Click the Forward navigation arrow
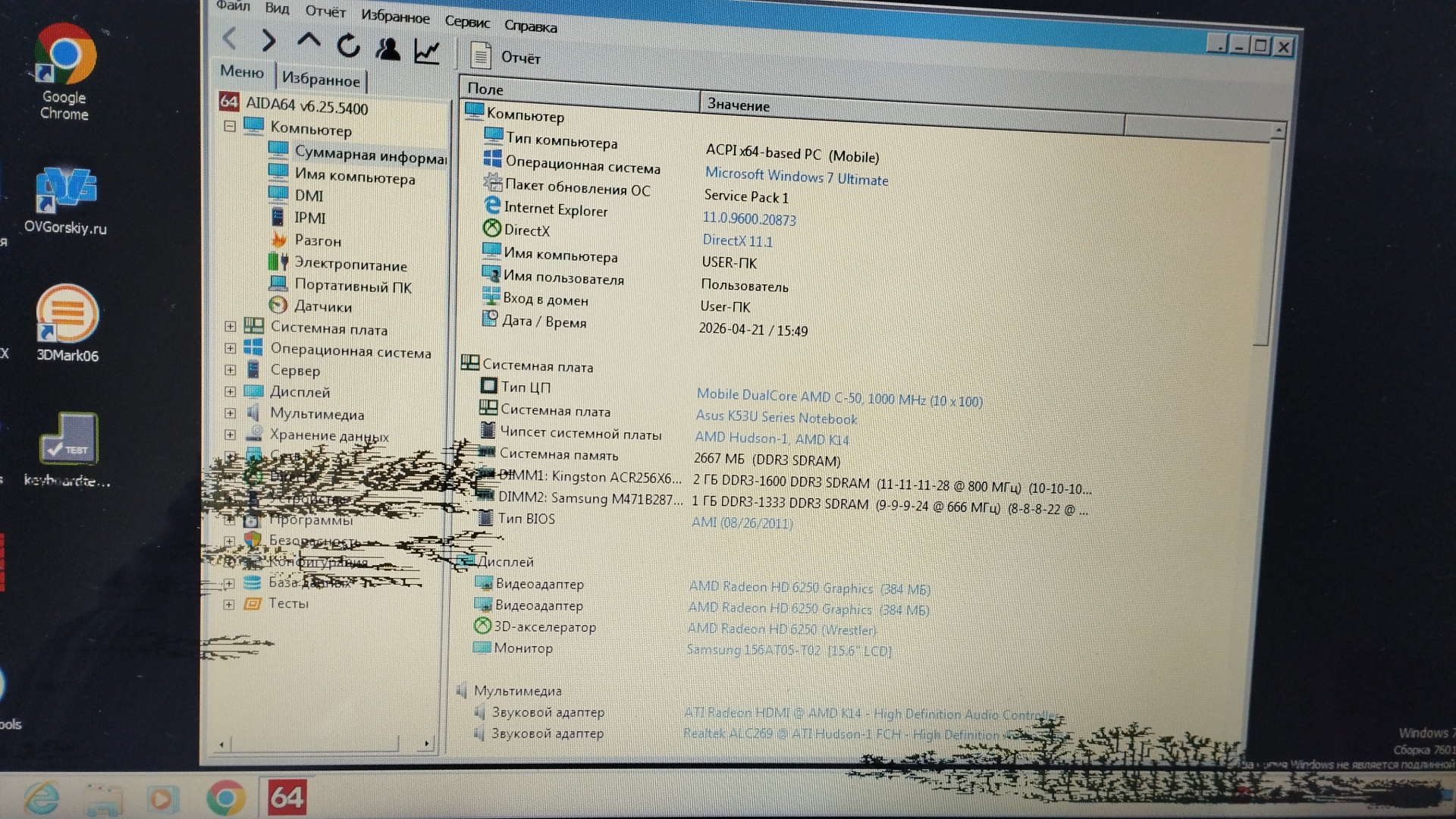This screenshot has width=1456, height=819. (268, 40)
